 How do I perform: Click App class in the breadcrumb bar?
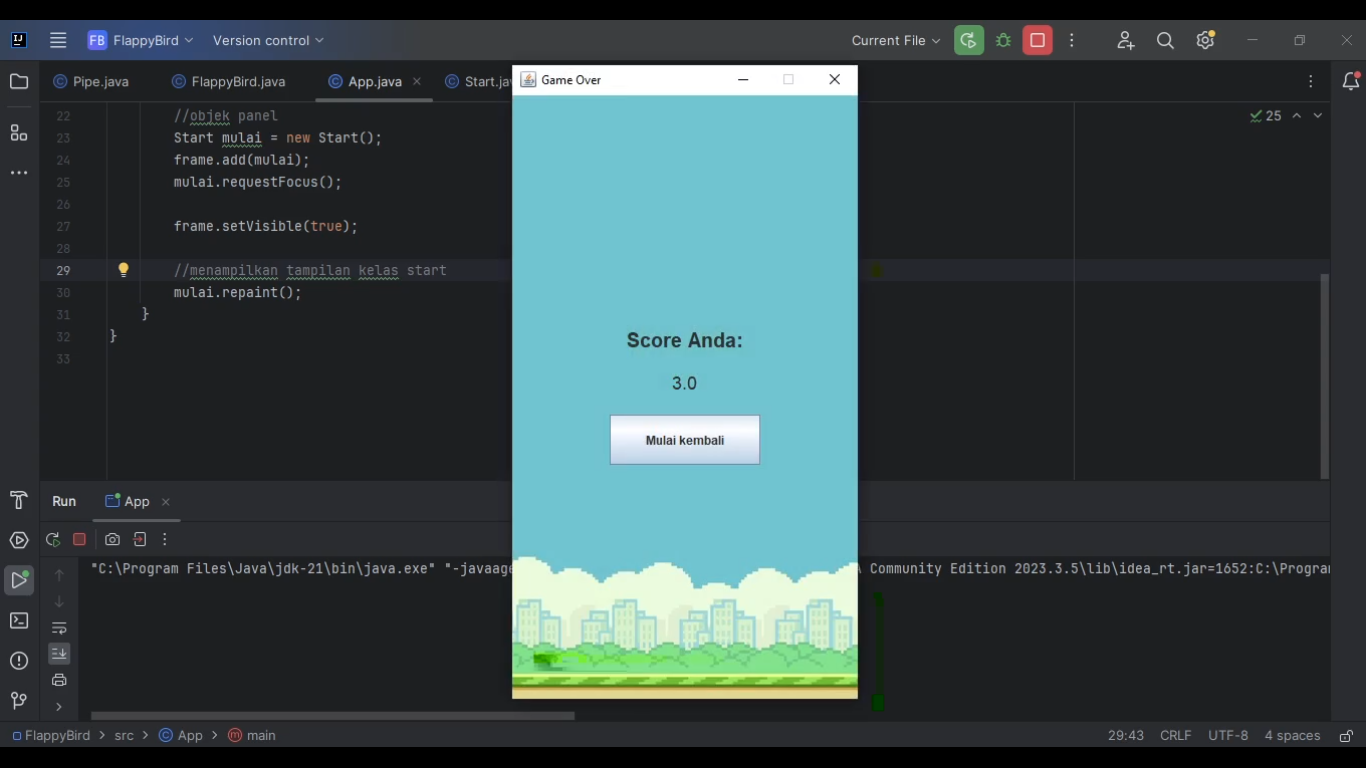tap(181, 736)
